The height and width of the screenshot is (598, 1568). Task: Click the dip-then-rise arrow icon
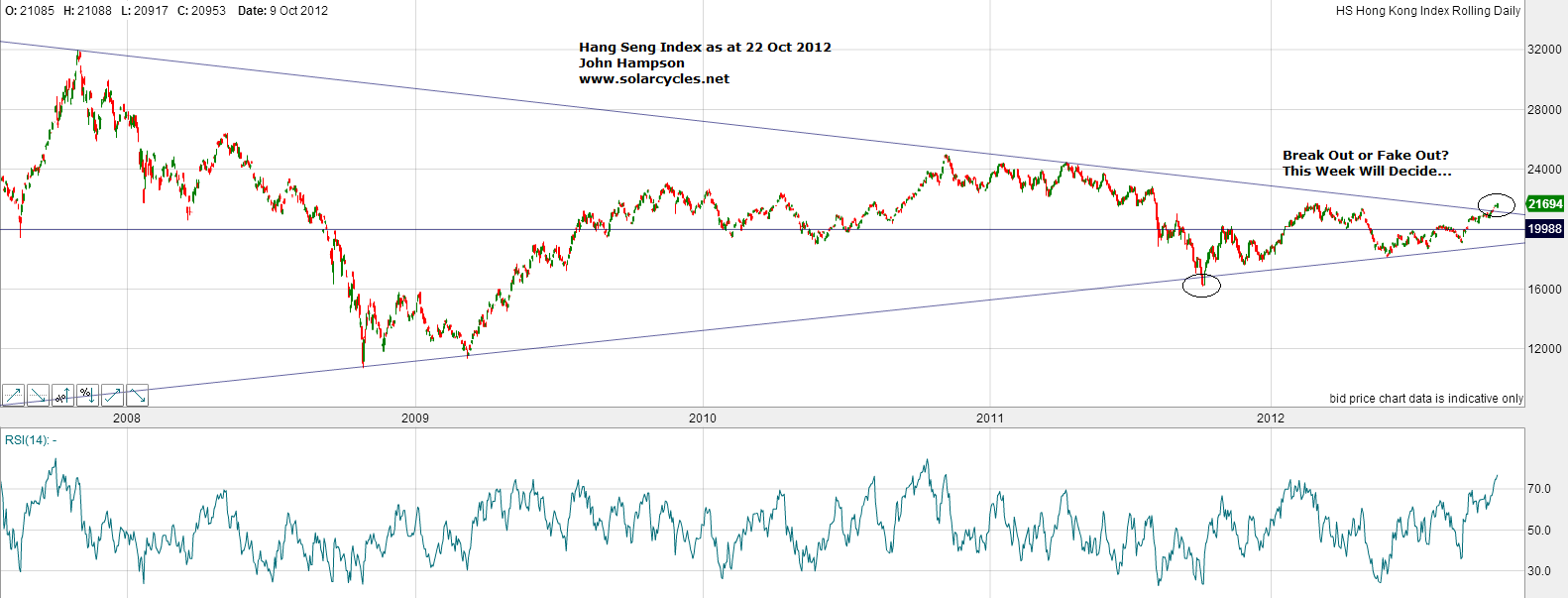[112, 396]
